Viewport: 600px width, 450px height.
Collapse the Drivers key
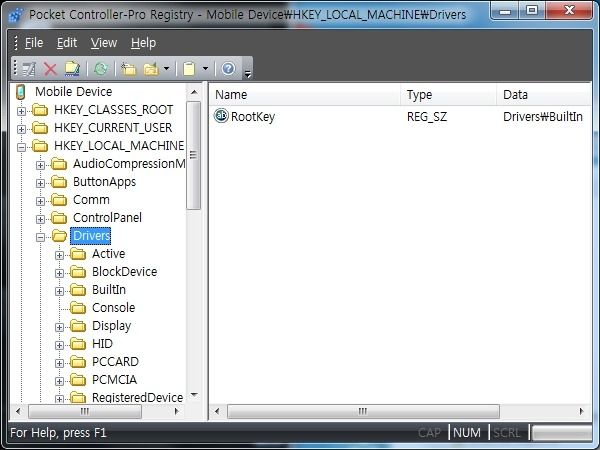pos(40,237)
